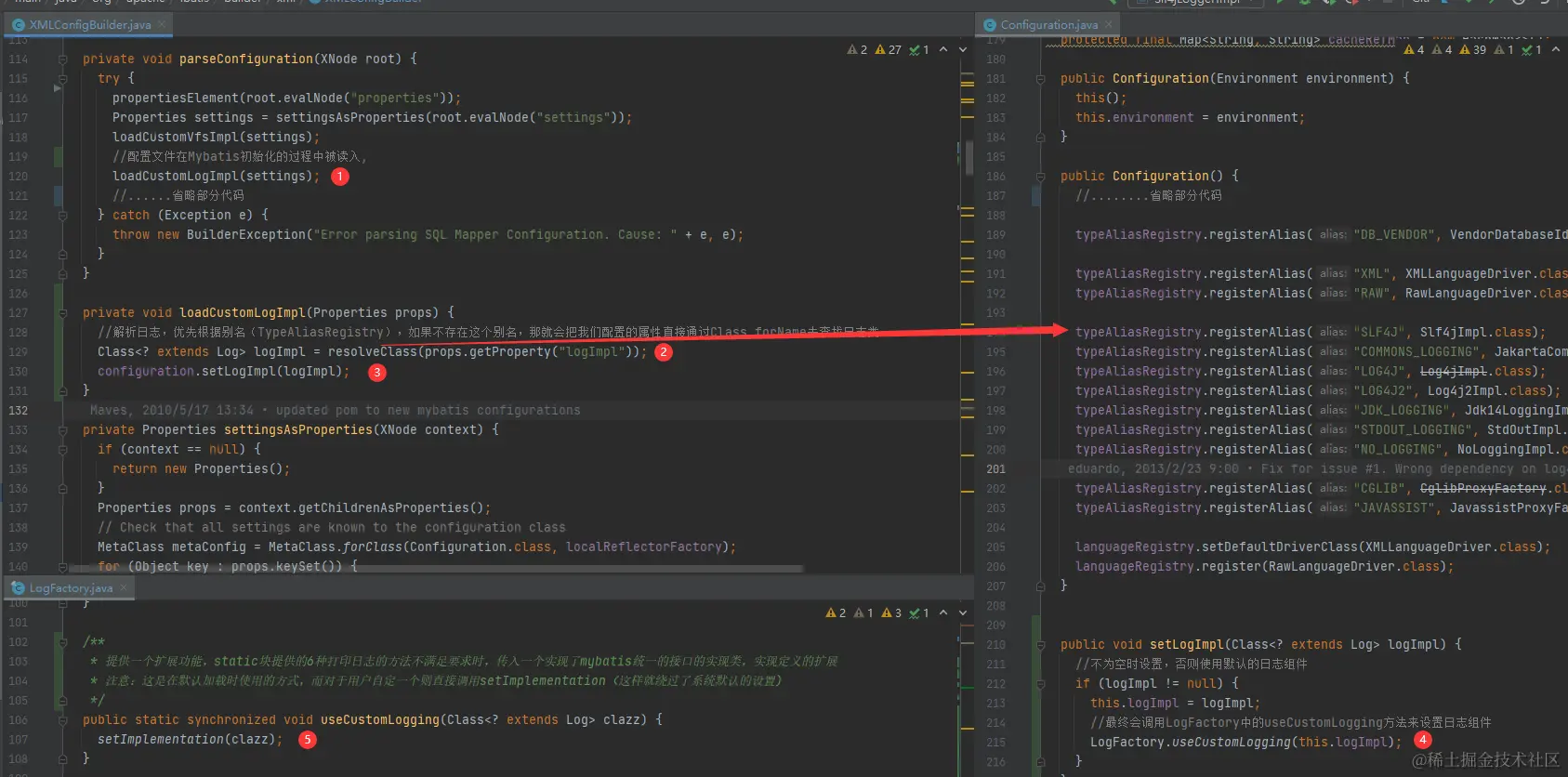
Task: Click line number 107 in the LogFactory gutter
Action: click(x=18, y=739)
